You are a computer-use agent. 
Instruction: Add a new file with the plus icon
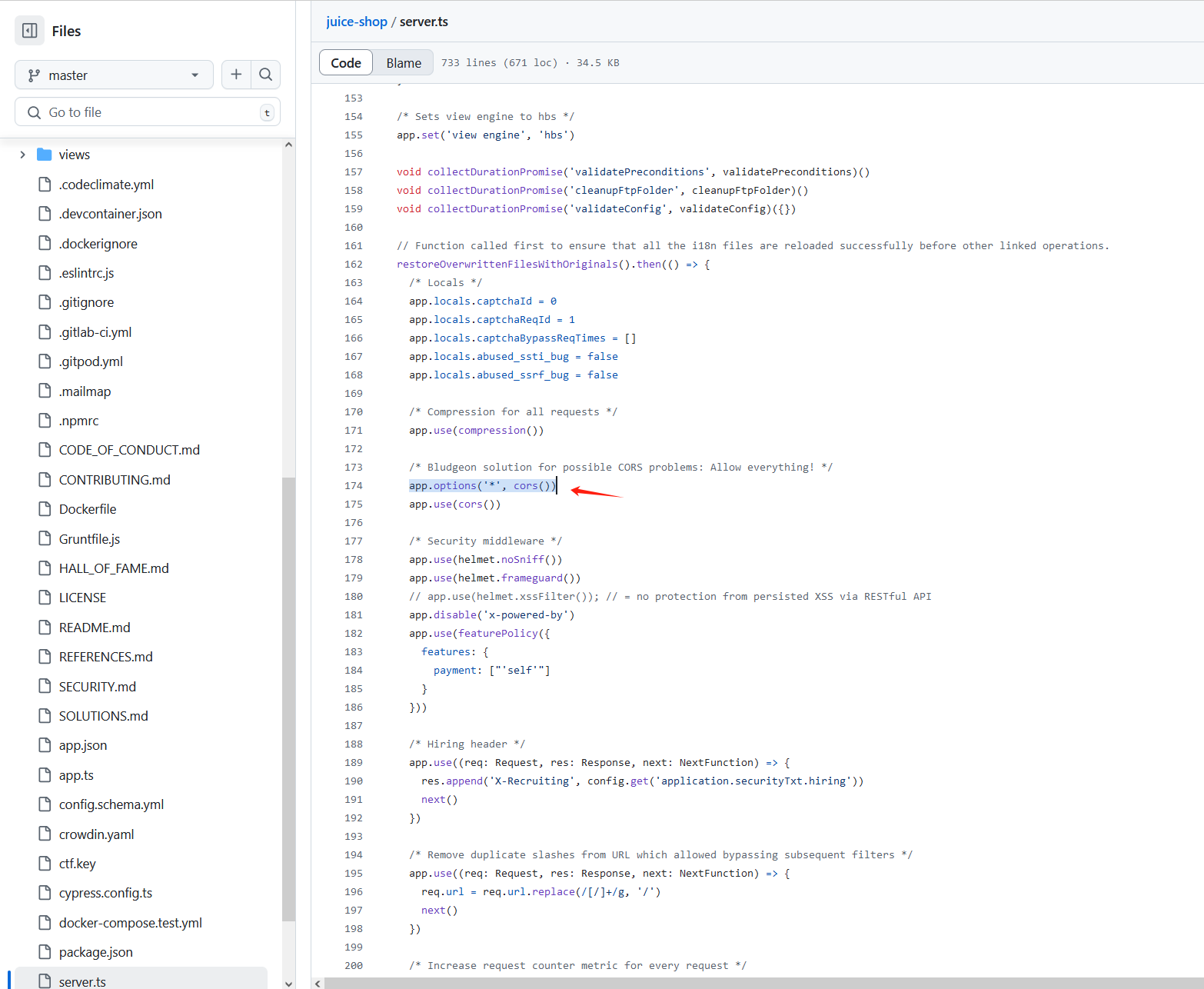tap(236, 75)
